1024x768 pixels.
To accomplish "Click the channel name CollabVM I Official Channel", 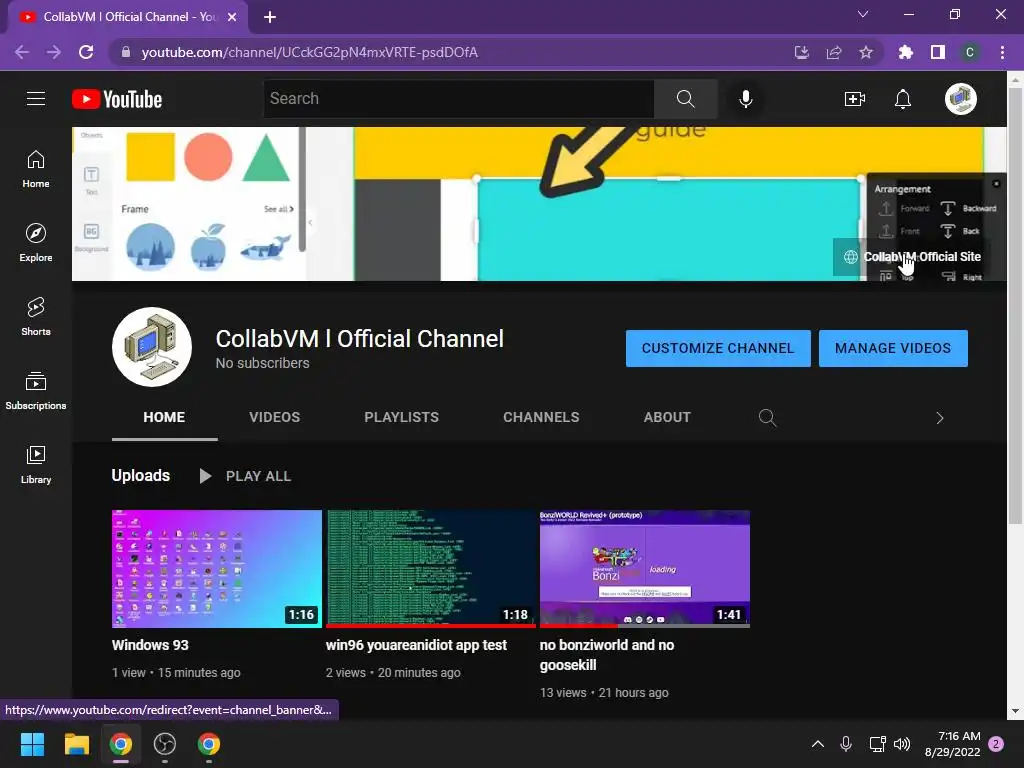I will pyautogui.click(x=360, y=339).
